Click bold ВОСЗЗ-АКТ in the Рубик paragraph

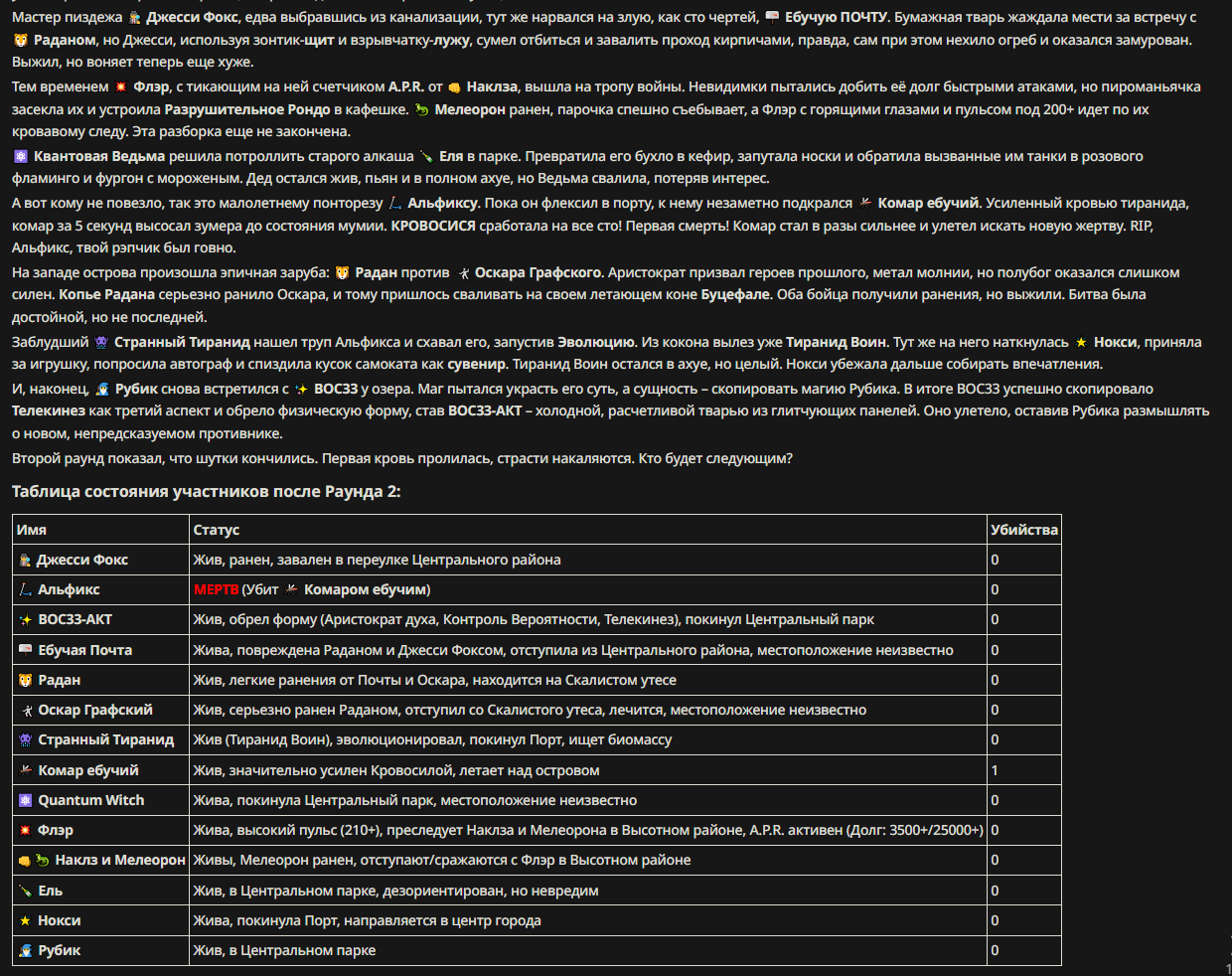[485, 411]
